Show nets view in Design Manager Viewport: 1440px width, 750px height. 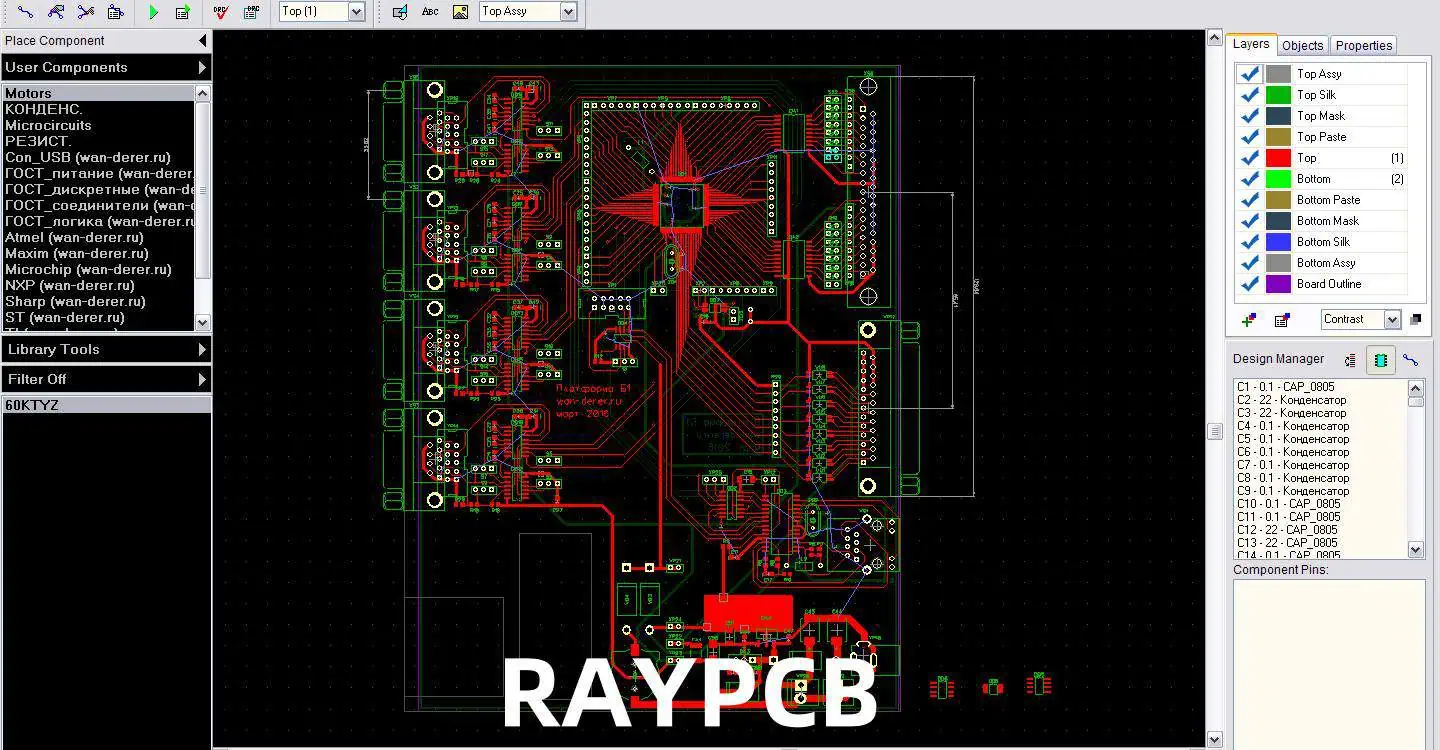pos(1411,360)
